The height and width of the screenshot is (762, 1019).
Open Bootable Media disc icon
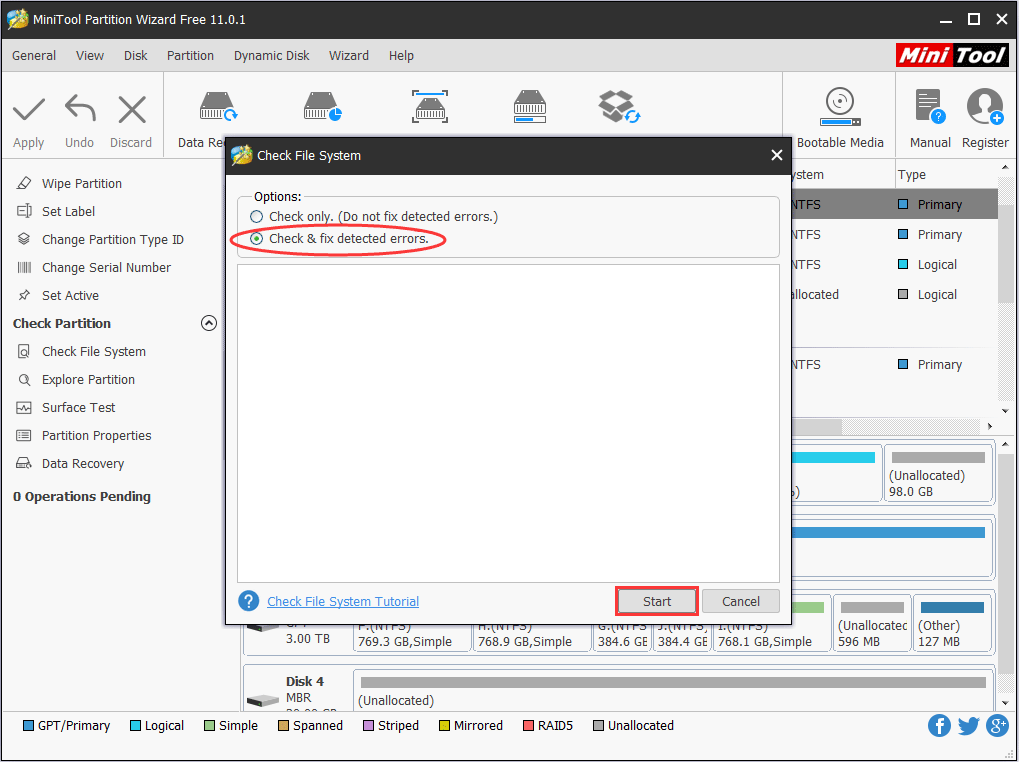click(840, 107)
